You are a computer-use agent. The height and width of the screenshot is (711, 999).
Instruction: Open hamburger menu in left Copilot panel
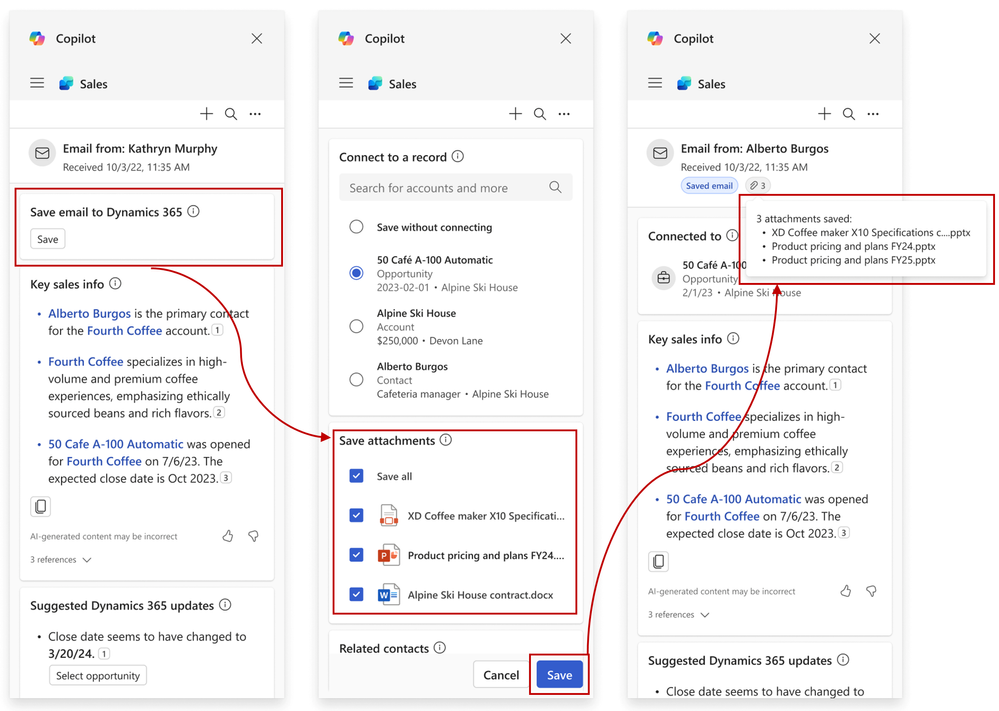[x=37, y=83]
